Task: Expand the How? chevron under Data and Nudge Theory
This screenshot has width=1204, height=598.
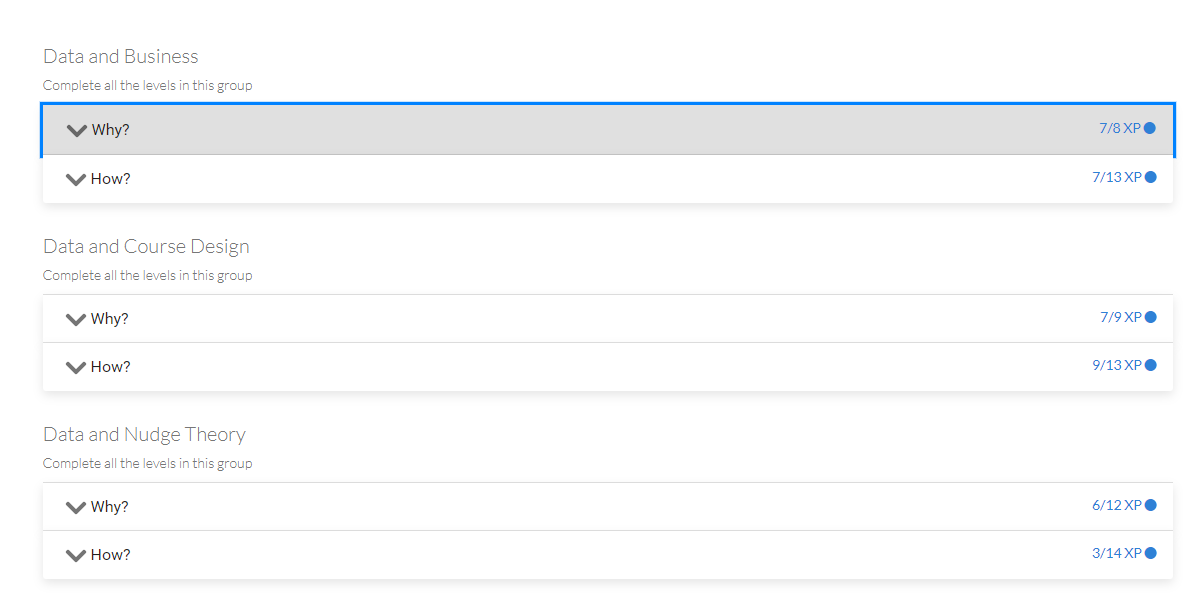Action: [x=76, y=555]
